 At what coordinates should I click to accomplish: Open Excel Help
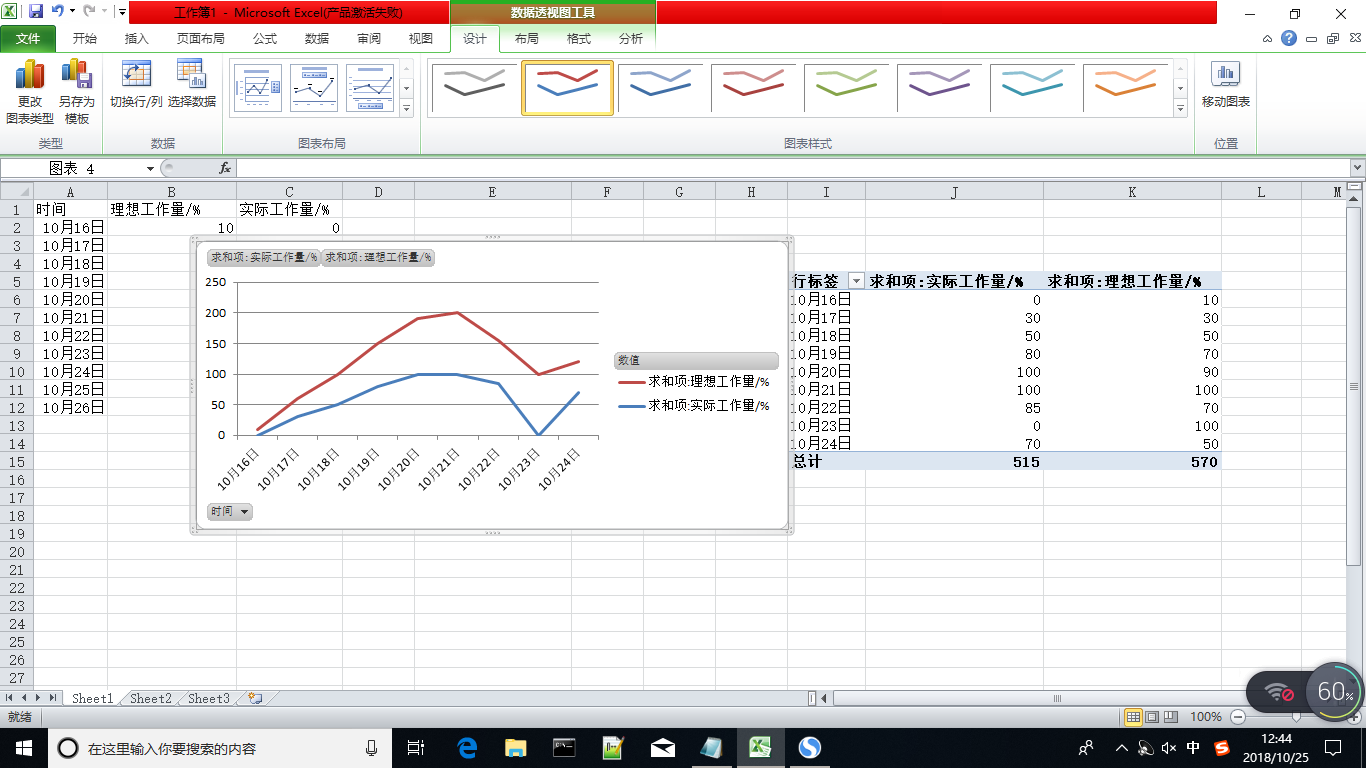(1289, 39)
